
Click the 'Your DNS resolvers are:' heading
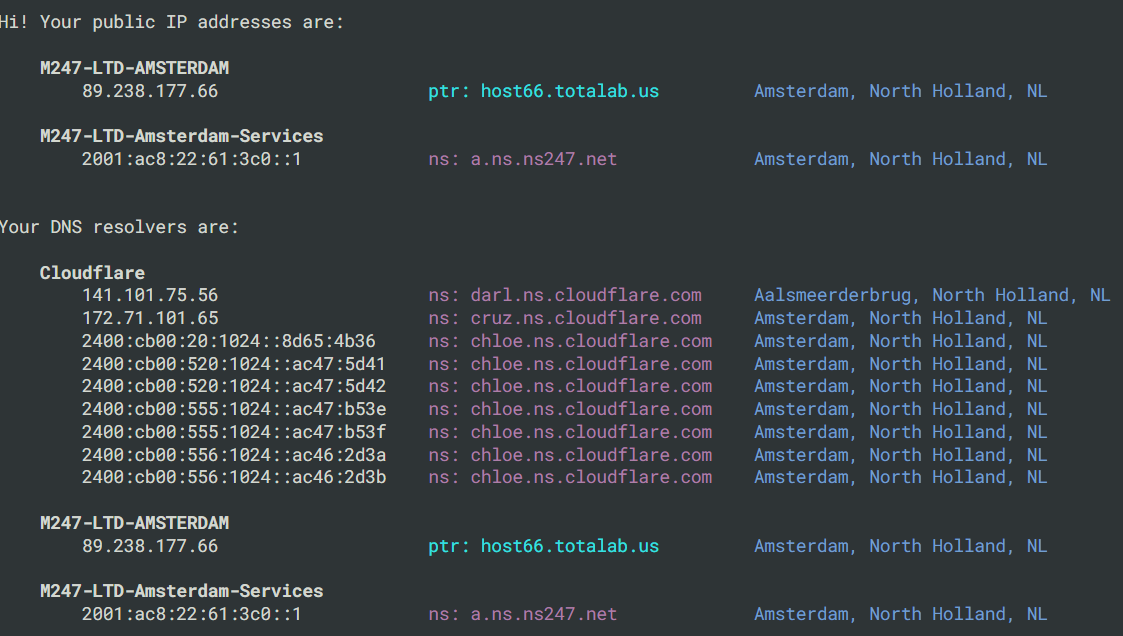[119, 227]
